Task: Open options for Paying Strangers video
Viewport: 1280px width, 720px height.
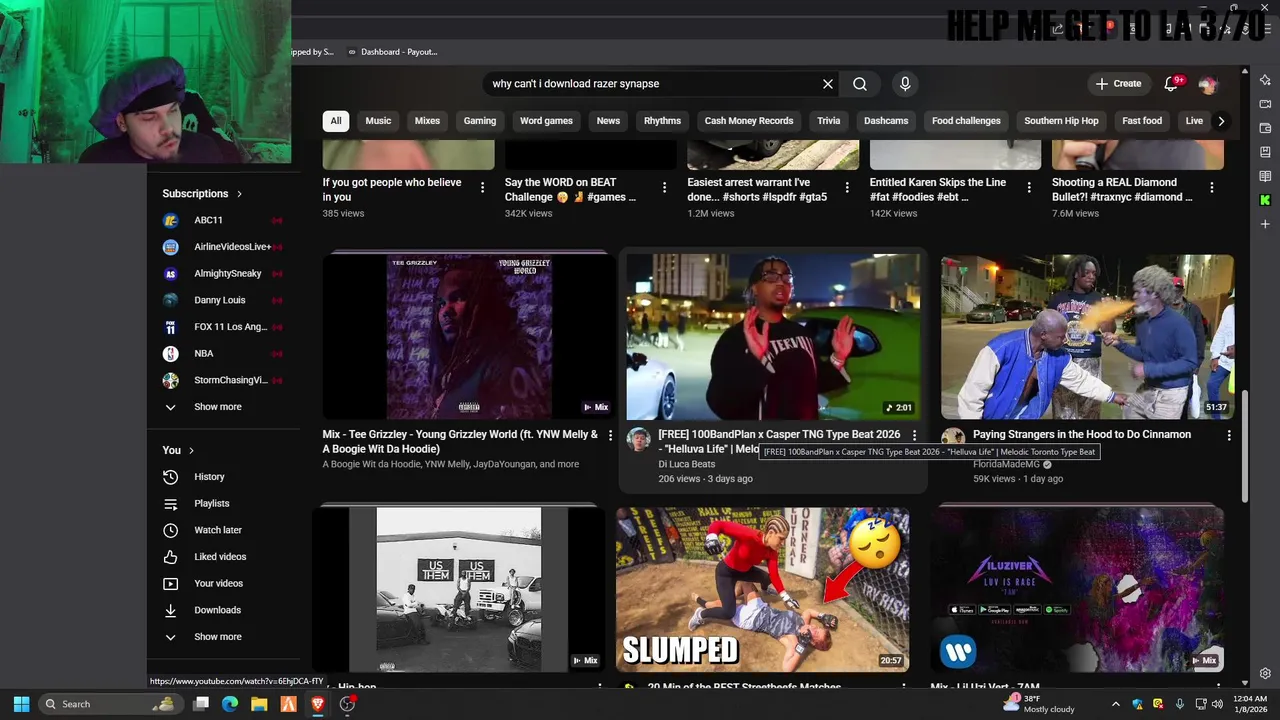Action: [1229, 436]
